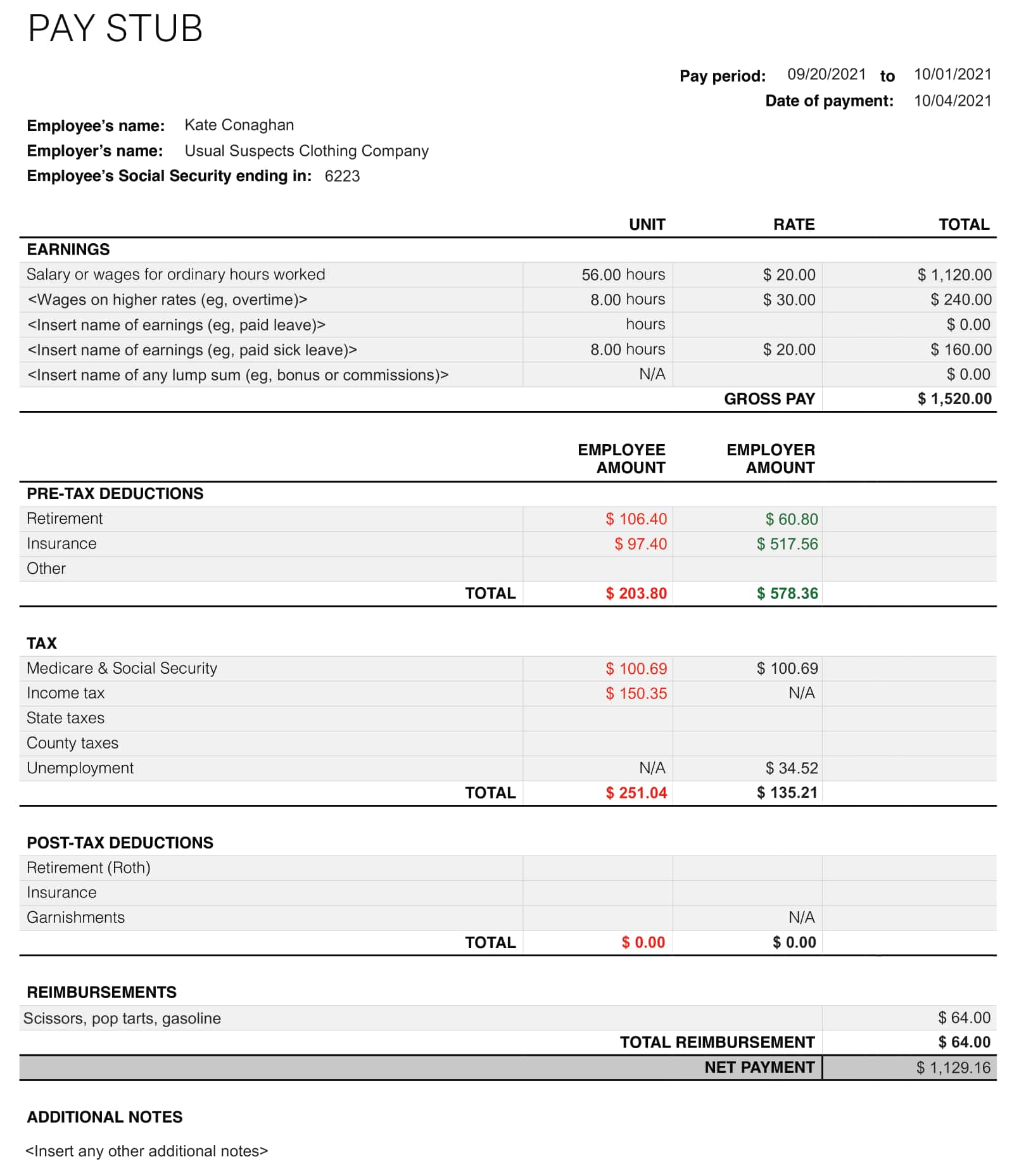Select the Social Security digits 6223
Viewport: 1019px width, 1176px height.
(343, 177)
